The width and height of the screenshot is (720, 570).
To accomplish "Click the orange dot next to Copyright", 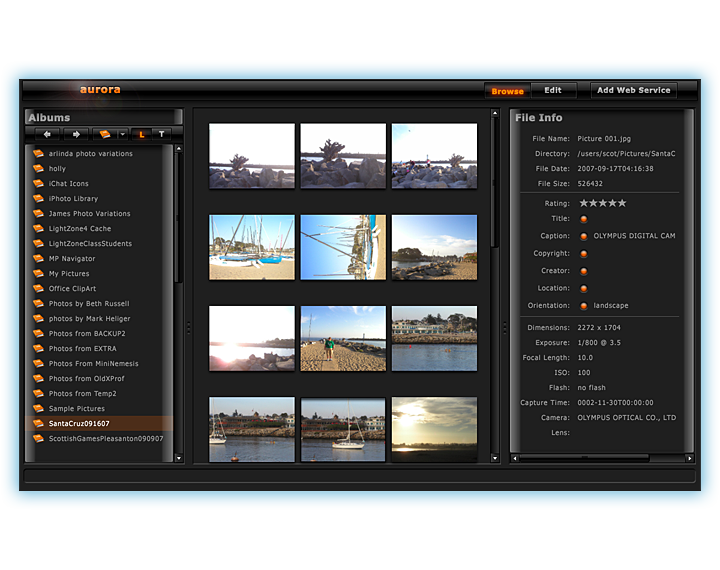I will click(x=584, y=254).
